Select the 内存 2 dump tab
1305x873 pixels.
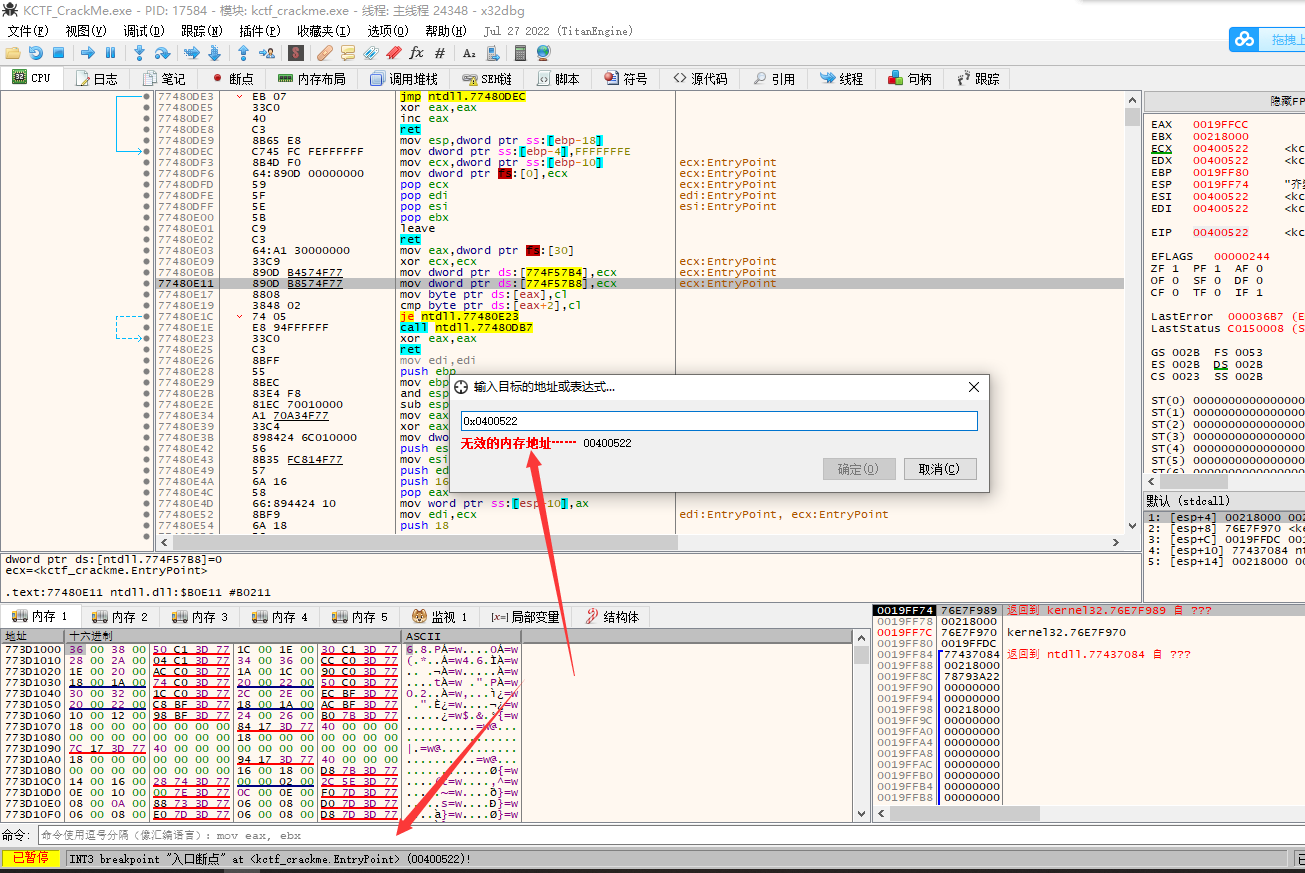[120, 617]
